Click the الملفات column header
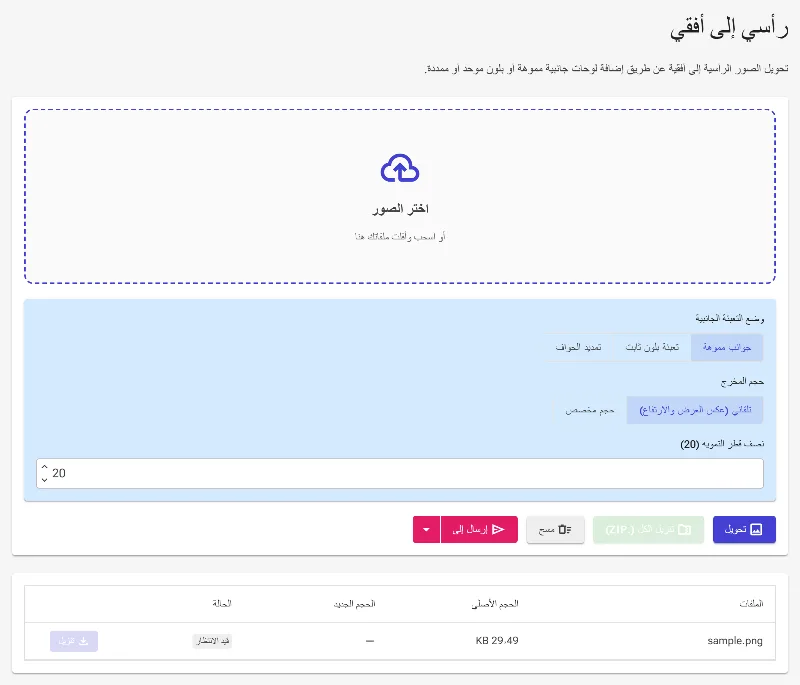Image resolution: width=800 pixels, height=685 pixels. [x=751, y=604]
